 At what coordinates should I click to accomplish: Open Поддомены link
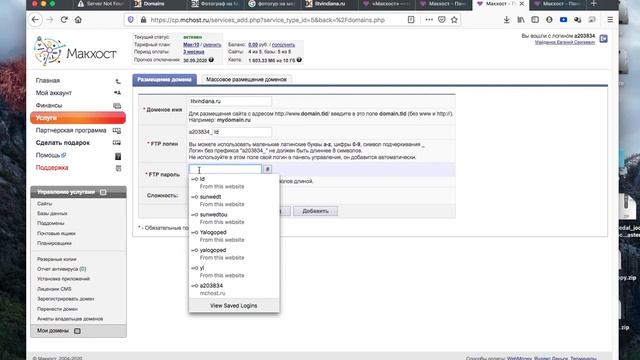coord(51,223)
